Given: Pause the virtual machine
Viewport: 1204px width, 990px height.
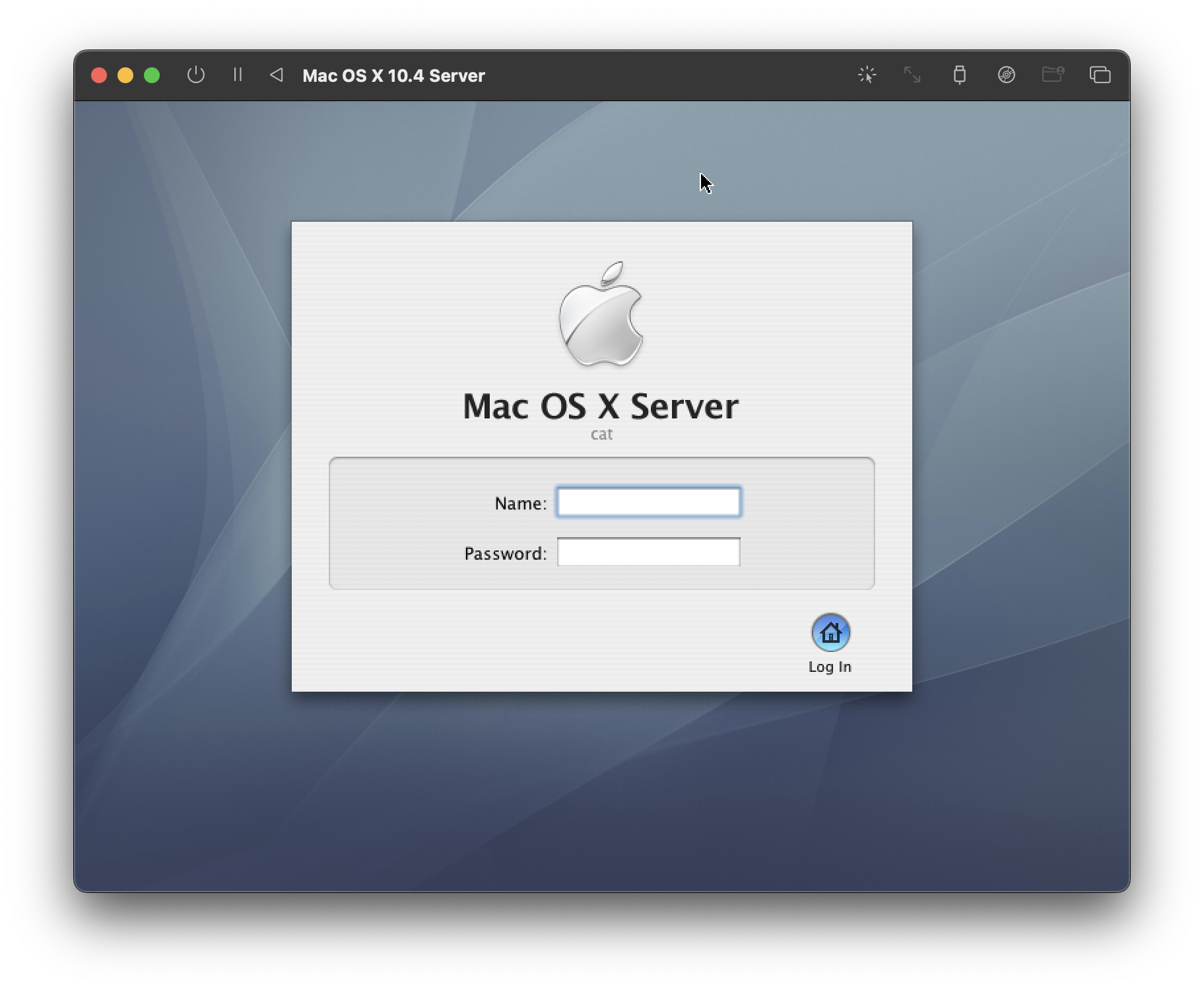Looking at the screenshot, I should point(238,75).
